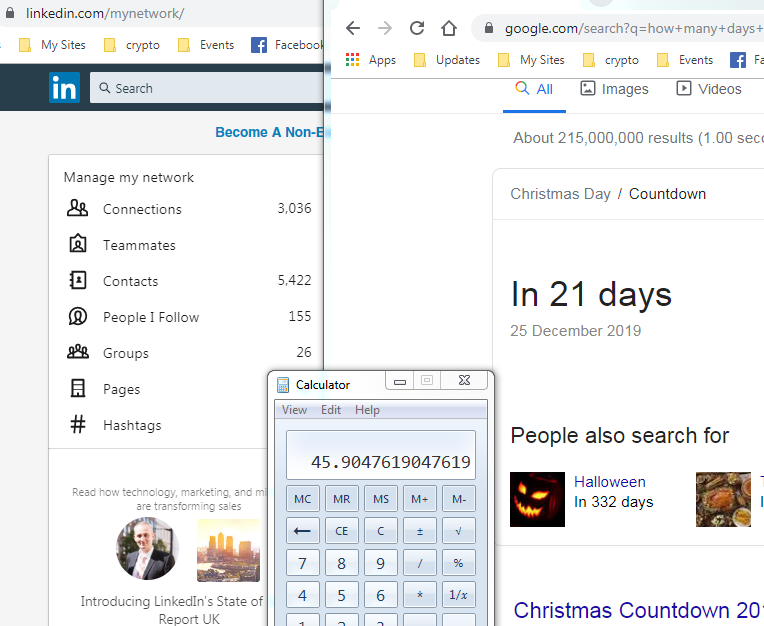Click the forward arrow in Google window
764x626 pixels.
click(385, 28)
